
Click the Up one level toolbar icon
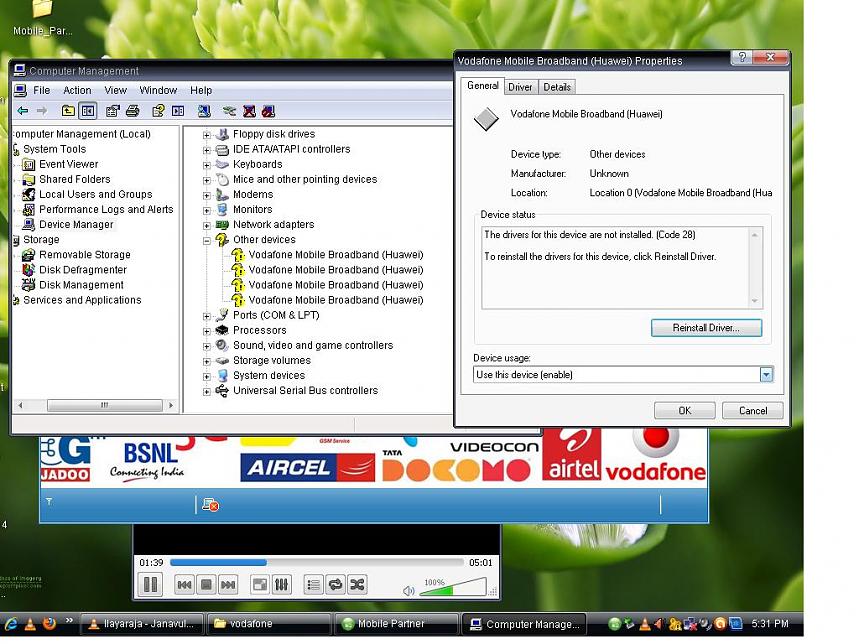click(68, 111)
